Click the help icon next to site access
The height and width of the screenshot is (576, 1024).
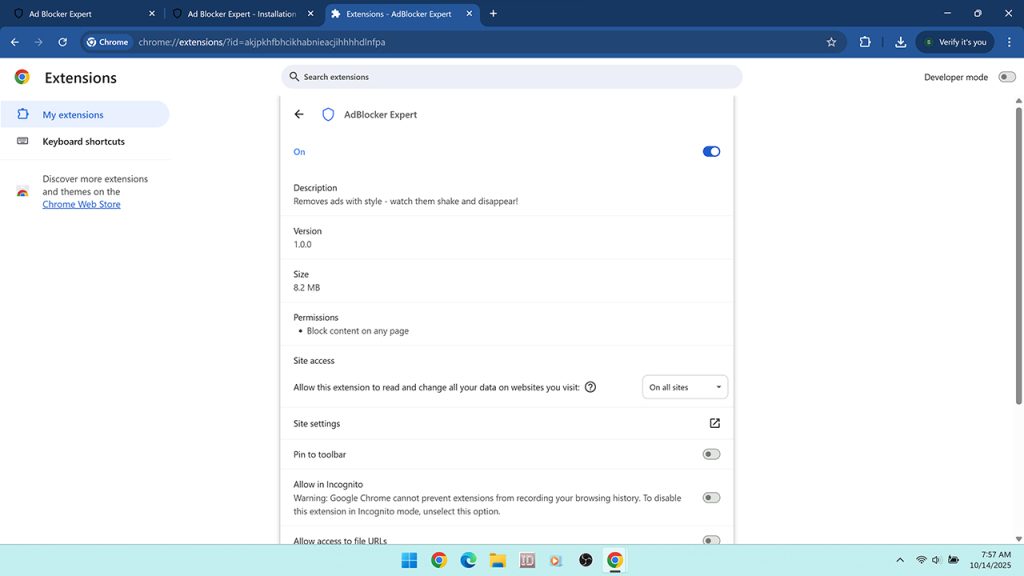pos(590,387)
